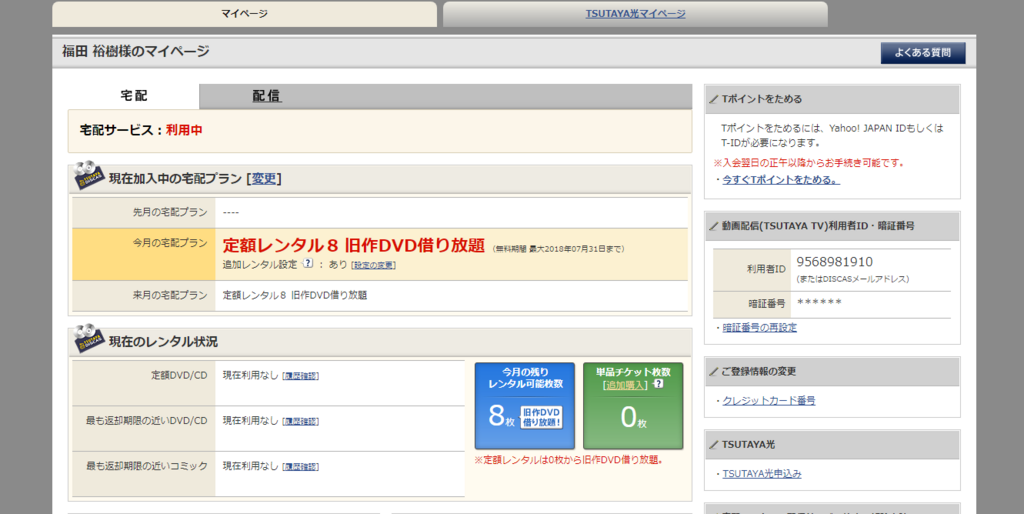Click the blue 今月の残りレンタル可能枚数 box
Screen dimensions: 1024x514
pos(525,406)
